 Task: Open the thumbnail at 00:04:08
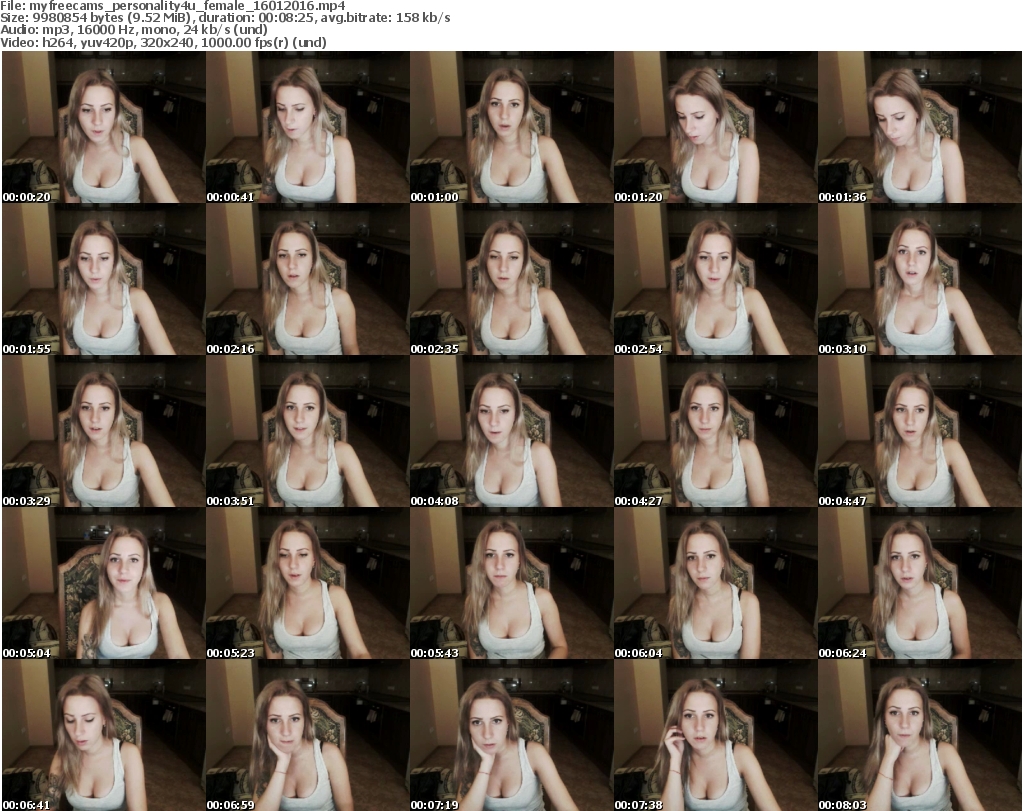[511, 432]
